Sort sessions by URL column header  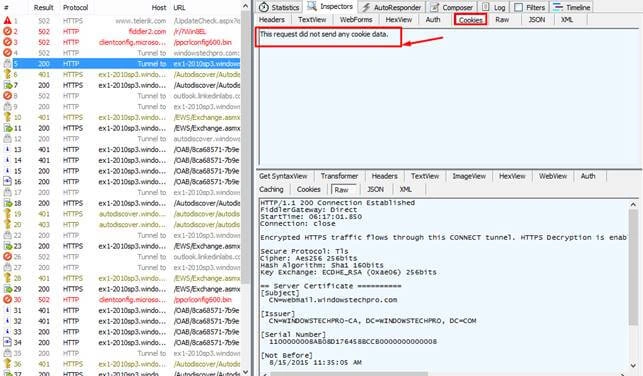tap(179, 7)
